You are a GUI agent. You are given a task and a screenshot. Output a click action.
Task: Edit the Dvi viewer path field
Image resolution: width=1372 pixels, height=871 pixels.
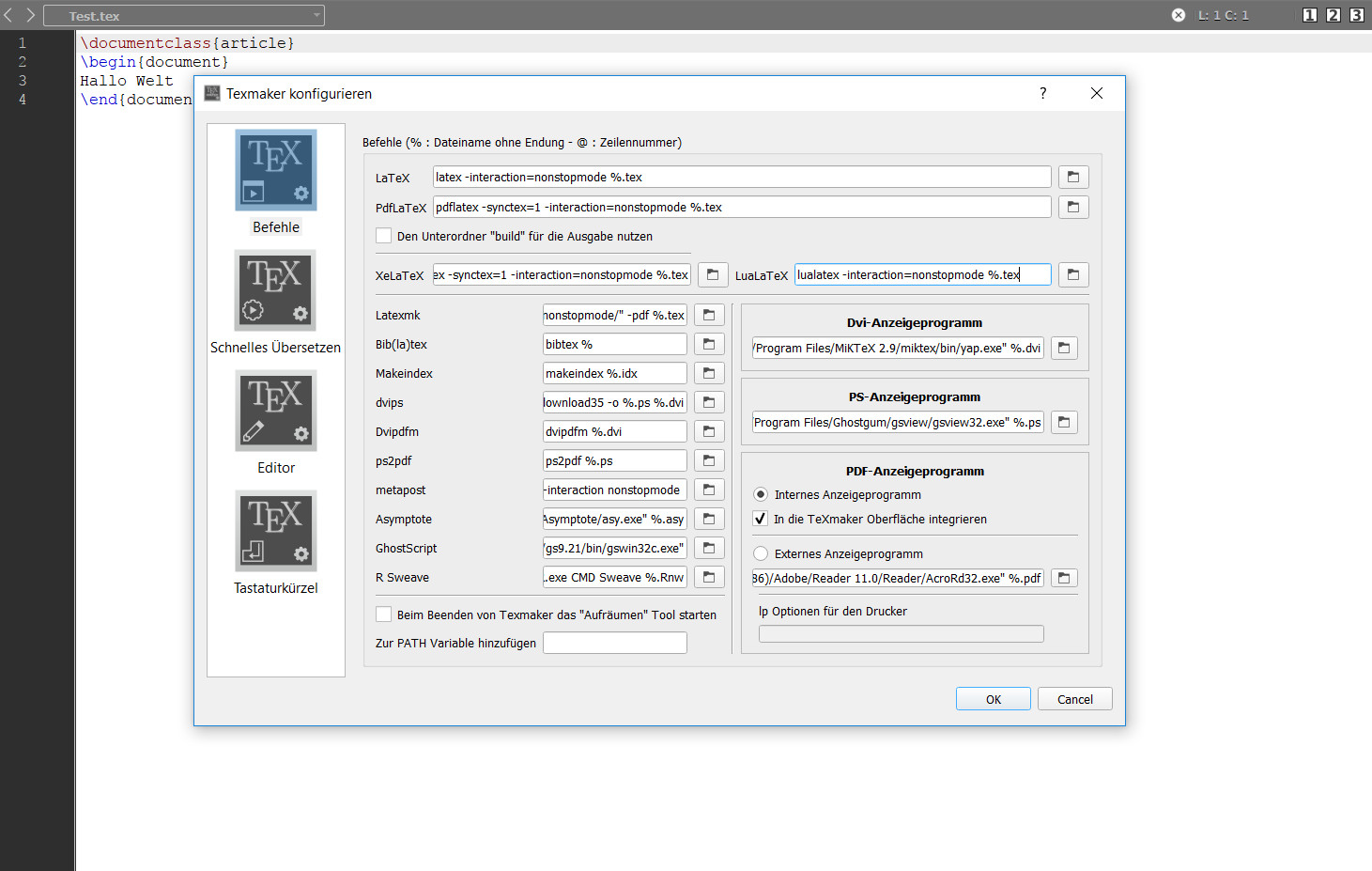point(898,348)
